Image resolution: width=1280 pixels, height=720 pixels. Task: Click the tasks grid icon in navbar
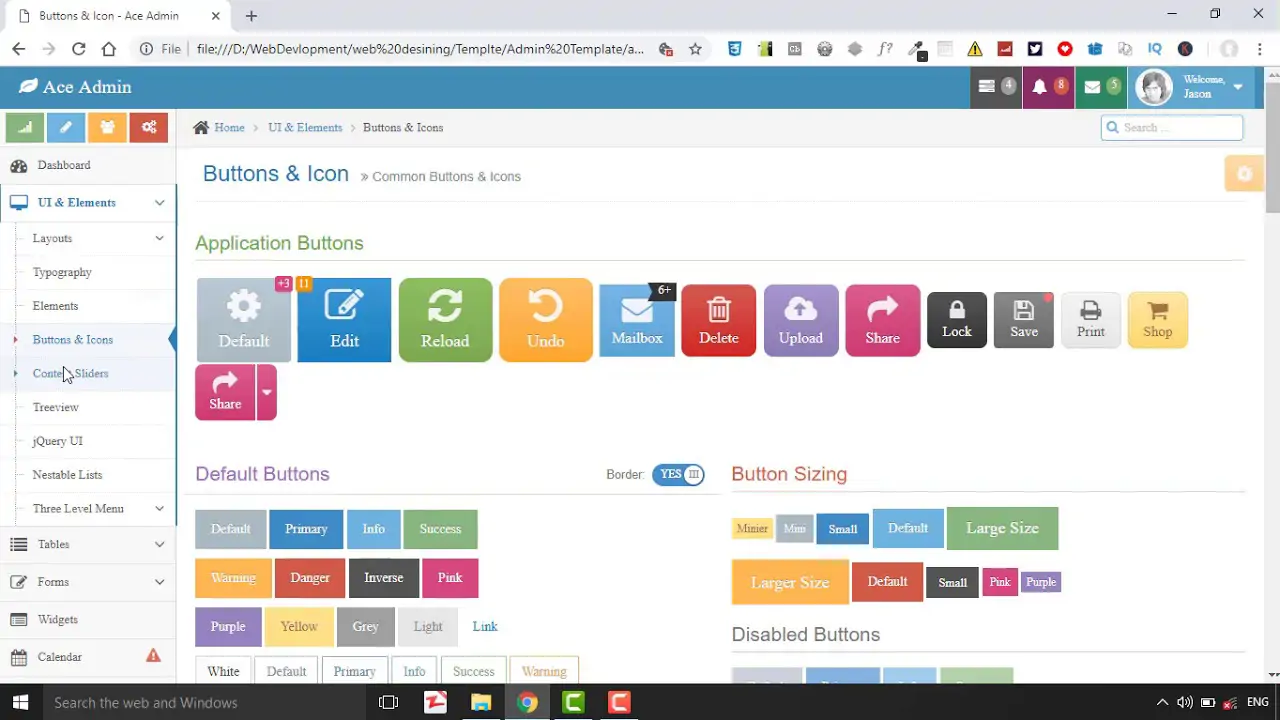tap(986, 87)
